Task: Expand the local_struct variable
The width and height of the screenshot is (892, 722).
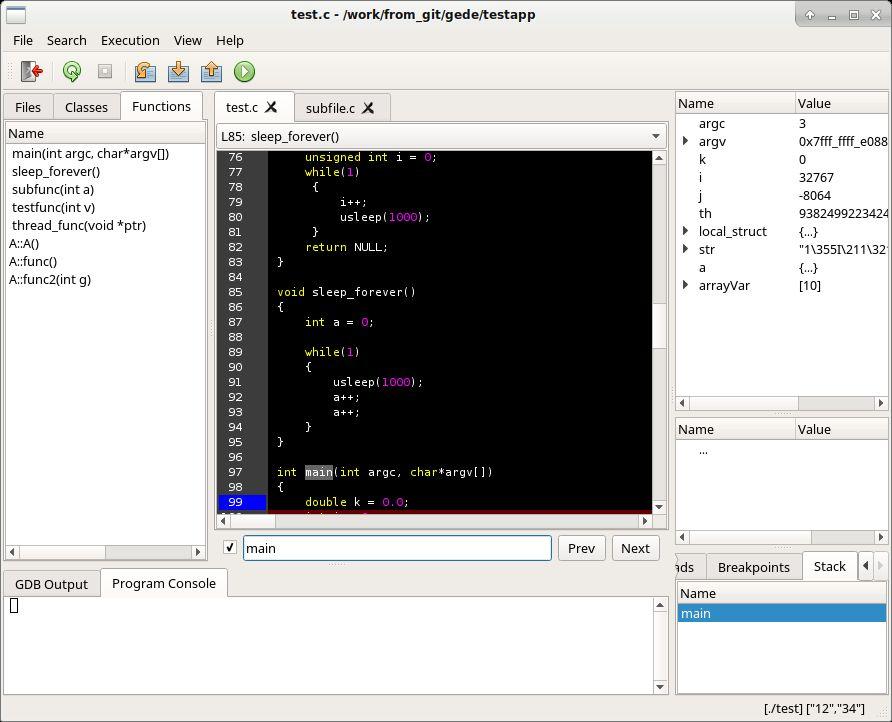Action: click(686, 231)
